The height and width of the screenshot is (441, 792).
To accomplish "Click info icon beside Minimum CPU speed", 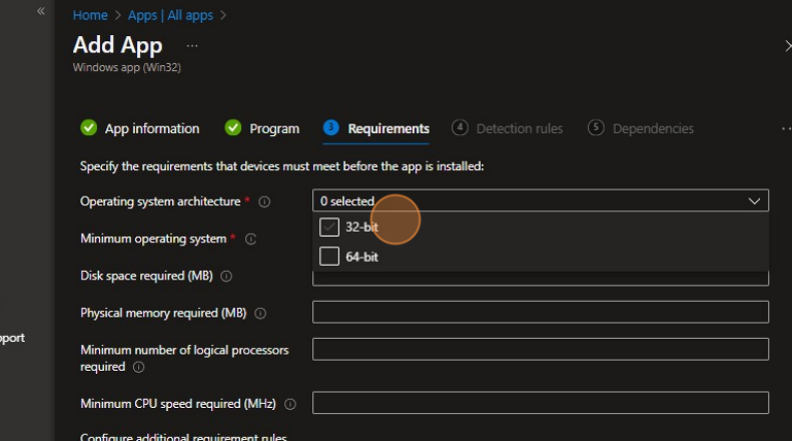I will pos(291,404).
